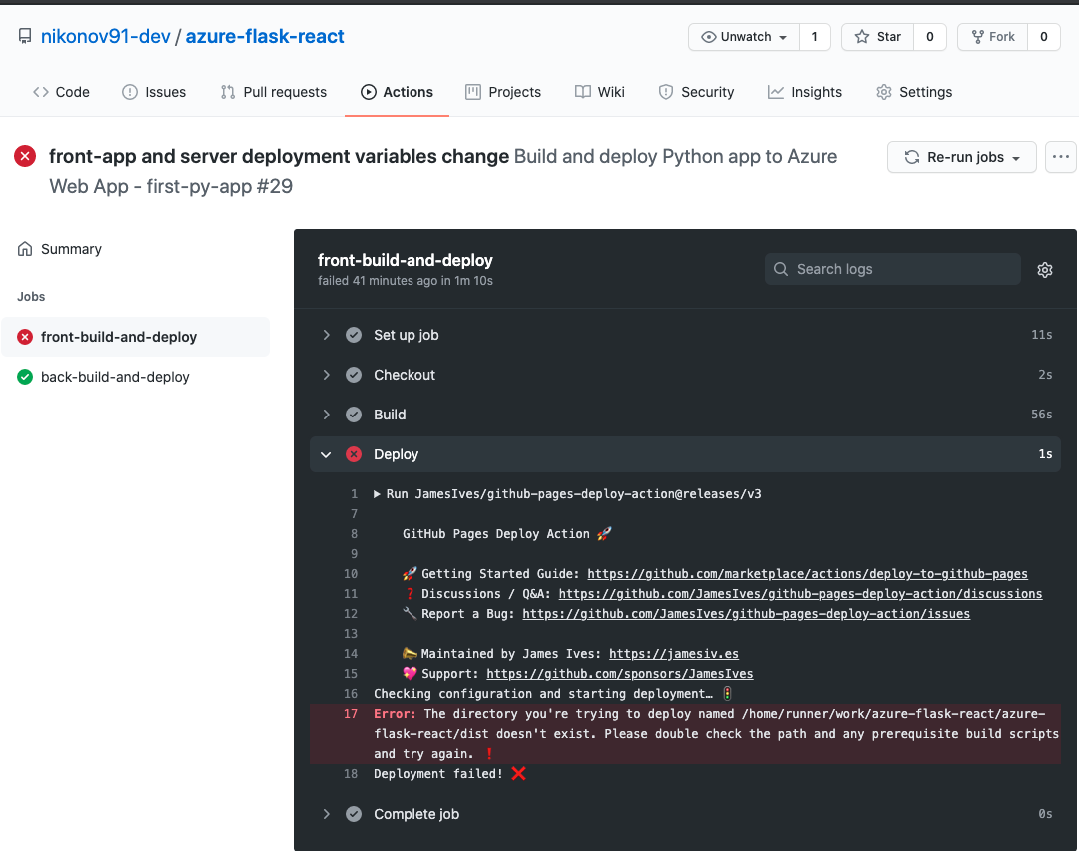Image resolution: width=1079 pixels, height=851 pixels.
Task: Follow the github-pages-deploy-action bug report link
Action: (746, 613)
